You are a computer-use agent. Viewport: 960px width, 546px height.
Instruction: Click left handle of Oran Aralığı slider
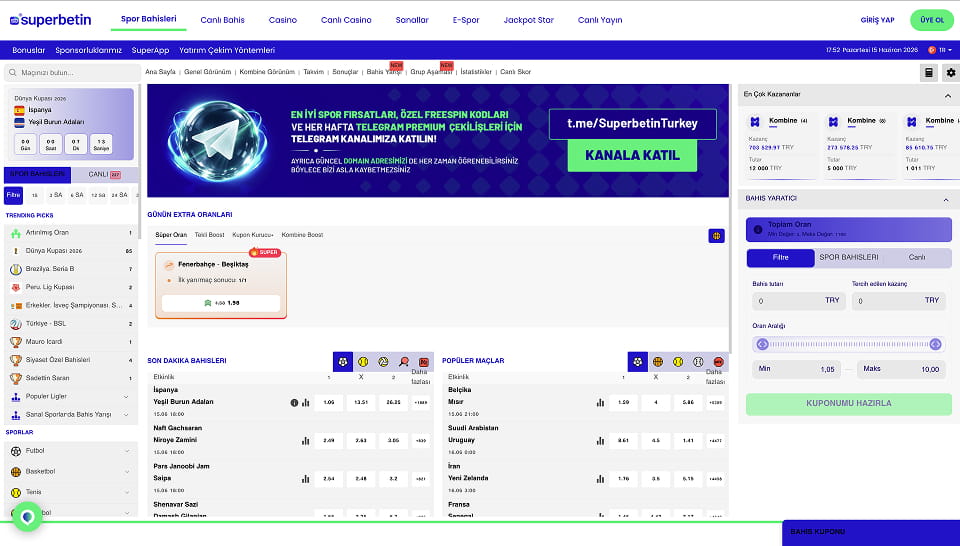point(762,345)
